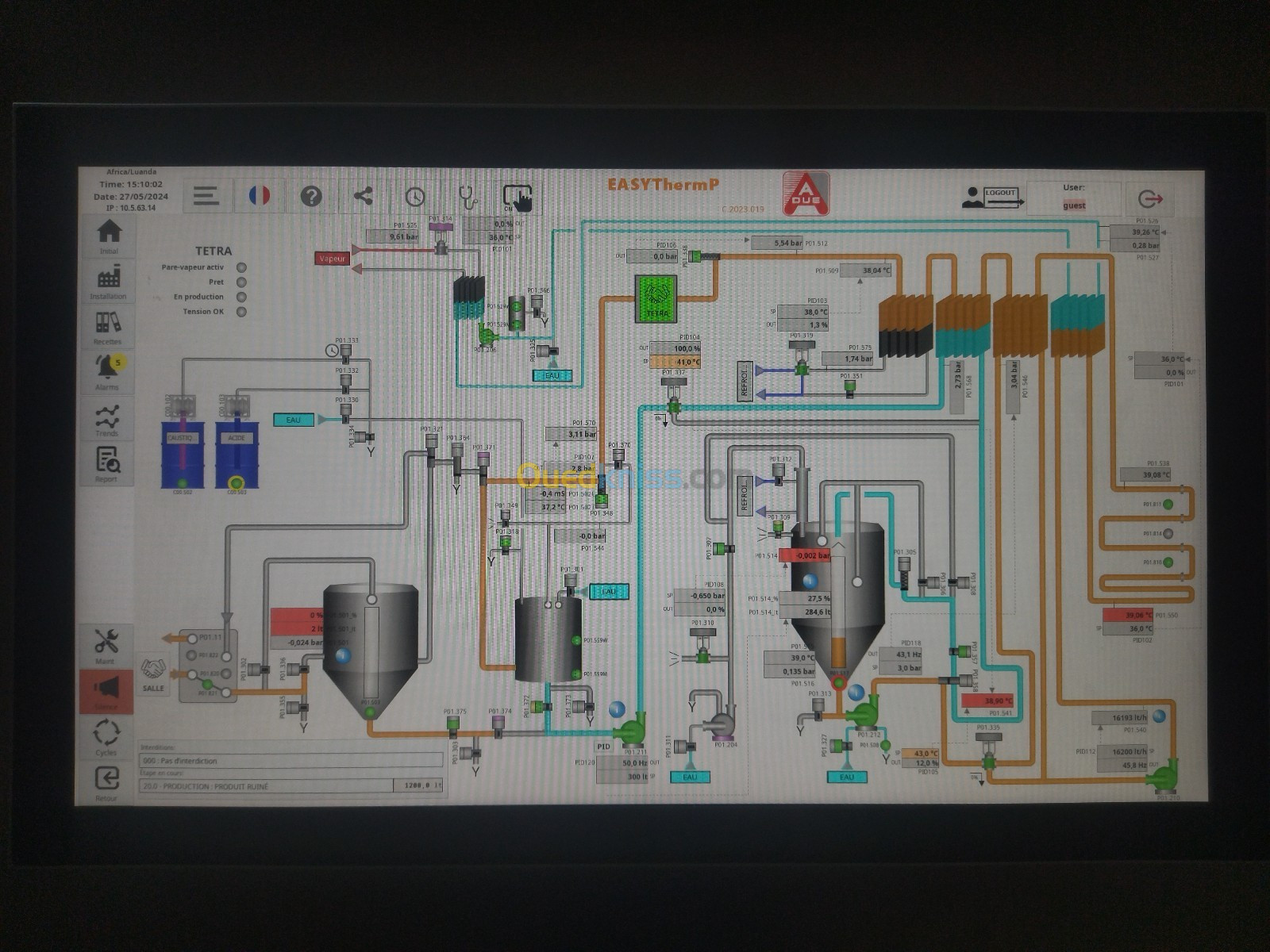Click the PID button above PID120
This screenshot has width=1270, height=952.
(x=604, y=747)
